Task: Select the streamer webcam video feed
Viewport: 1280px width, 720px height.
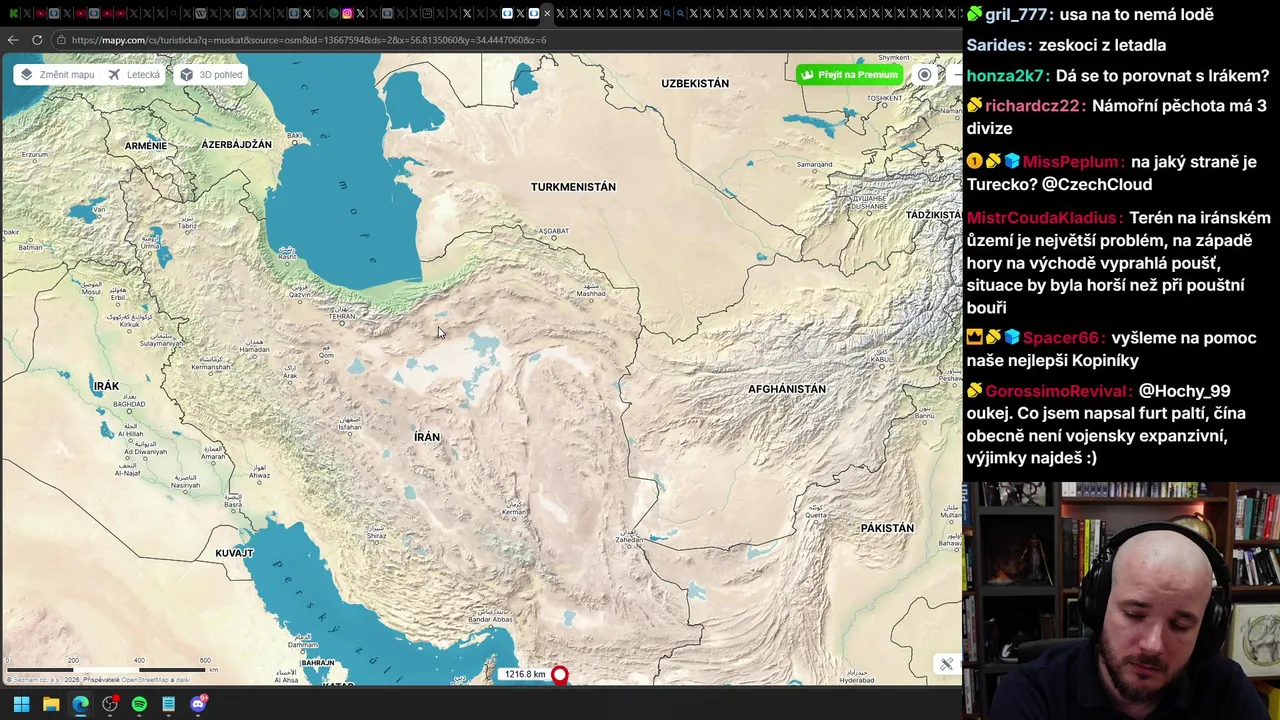Action: click(1121, 601)
